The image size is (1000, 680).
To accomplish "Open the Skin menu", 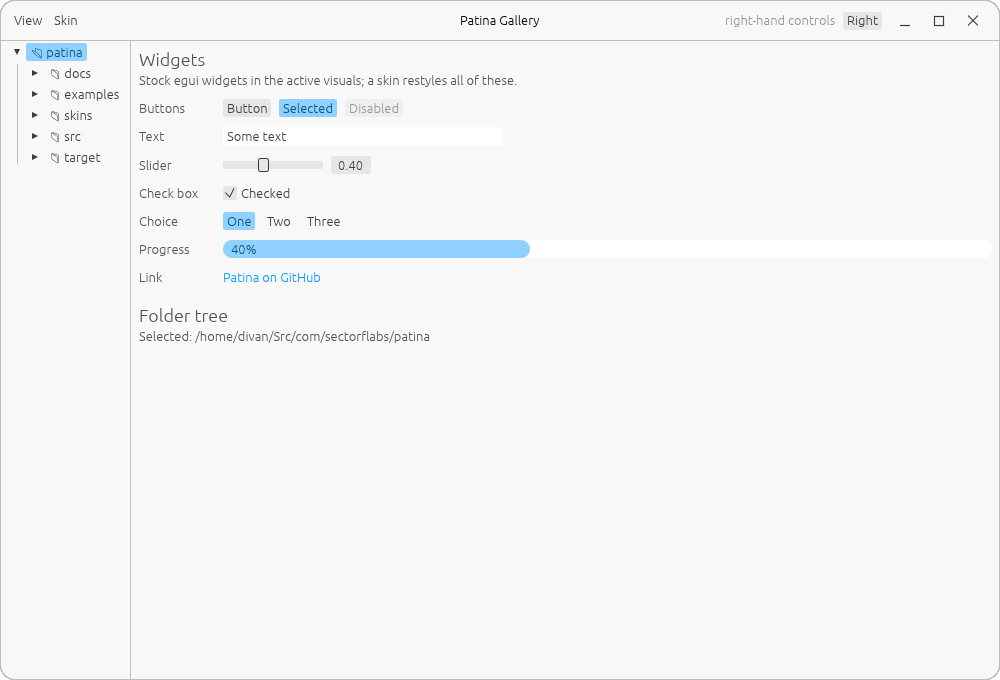I will tap(66, 21).
